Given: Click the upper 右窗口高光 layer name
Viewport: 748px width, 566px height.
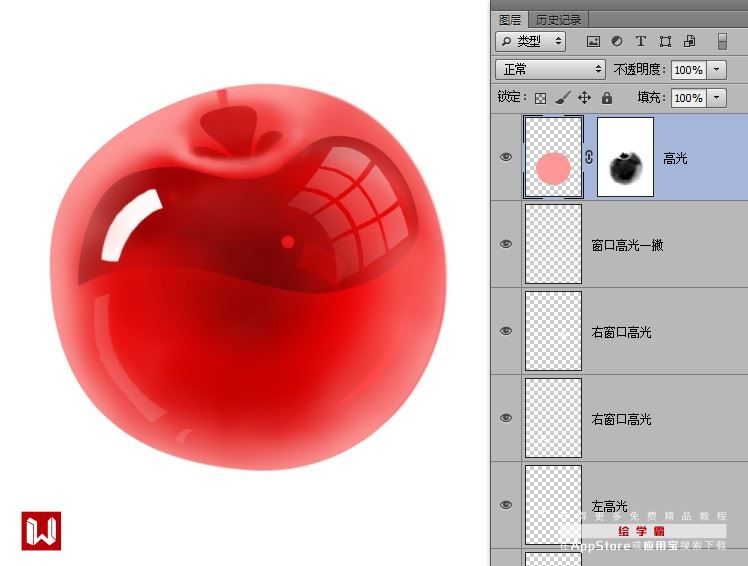Looking at the screenshot, I should 621,332.
